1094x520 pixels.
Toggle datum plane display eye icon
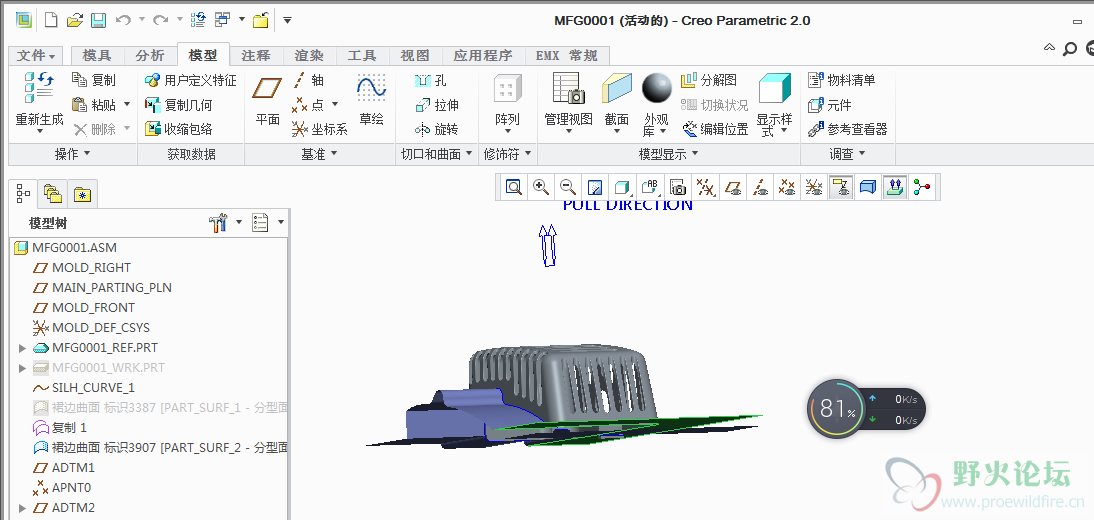click(732, 187)
